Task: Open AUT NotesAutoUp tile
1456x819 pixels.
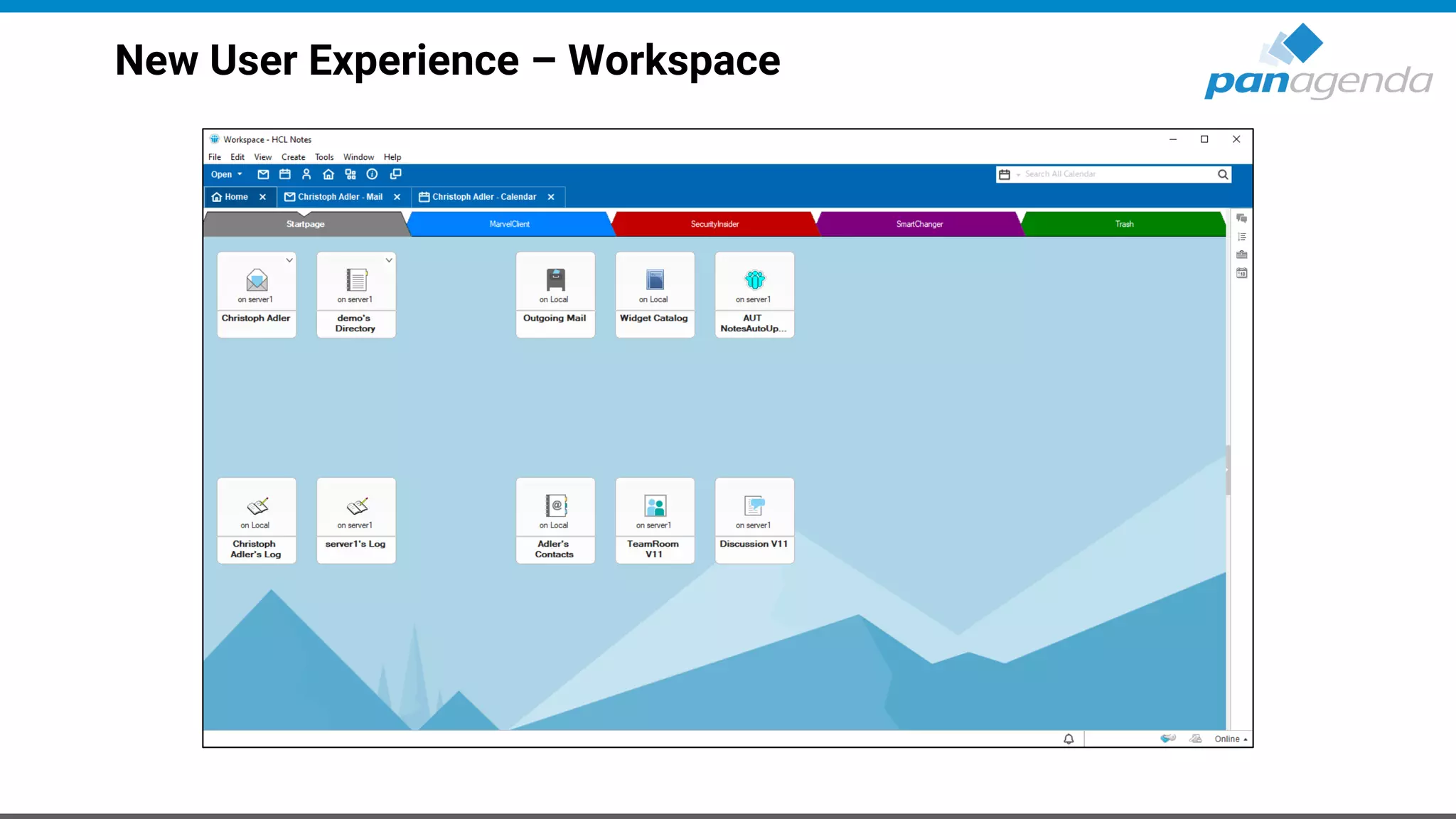Action: pos(754,294)
